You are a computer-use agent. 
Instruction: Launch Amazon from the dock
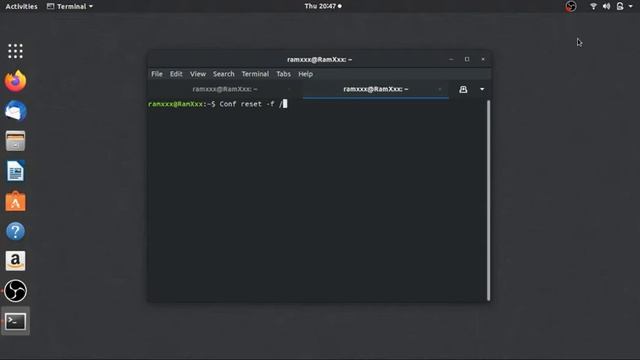click(x=16, y=261)
